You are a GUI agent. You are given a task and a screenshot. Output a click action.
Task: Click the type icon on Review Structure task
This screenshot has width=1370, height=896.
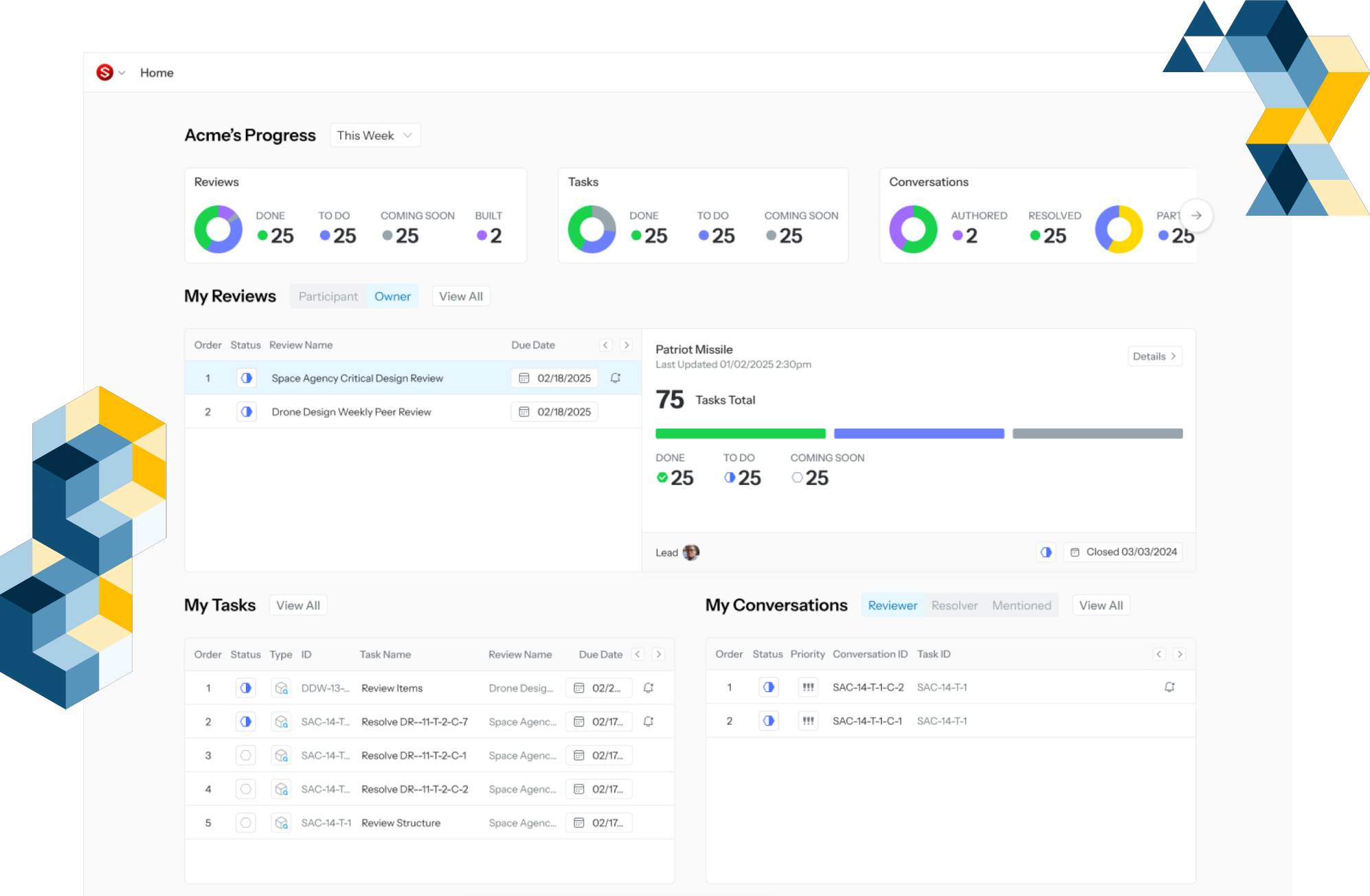(281, 822)
